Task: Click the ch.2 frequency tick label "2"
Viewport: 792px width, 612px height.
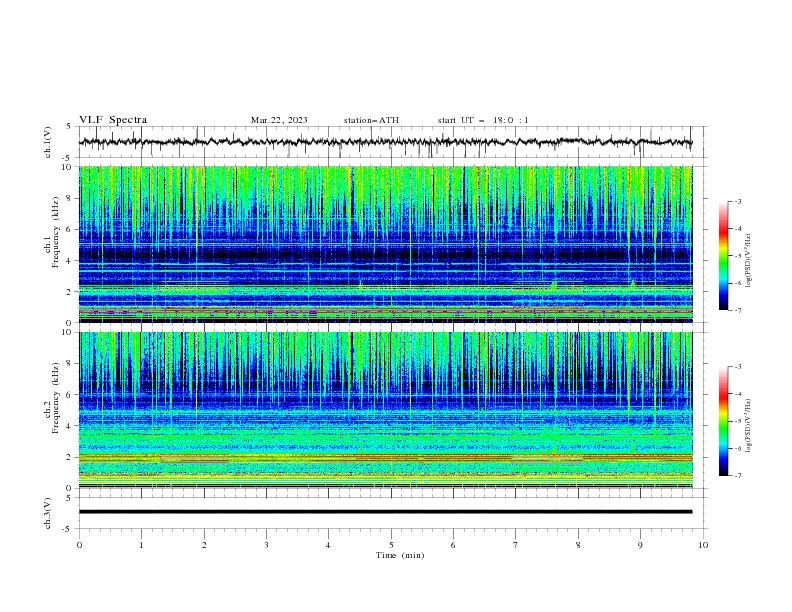Action: 69,457
